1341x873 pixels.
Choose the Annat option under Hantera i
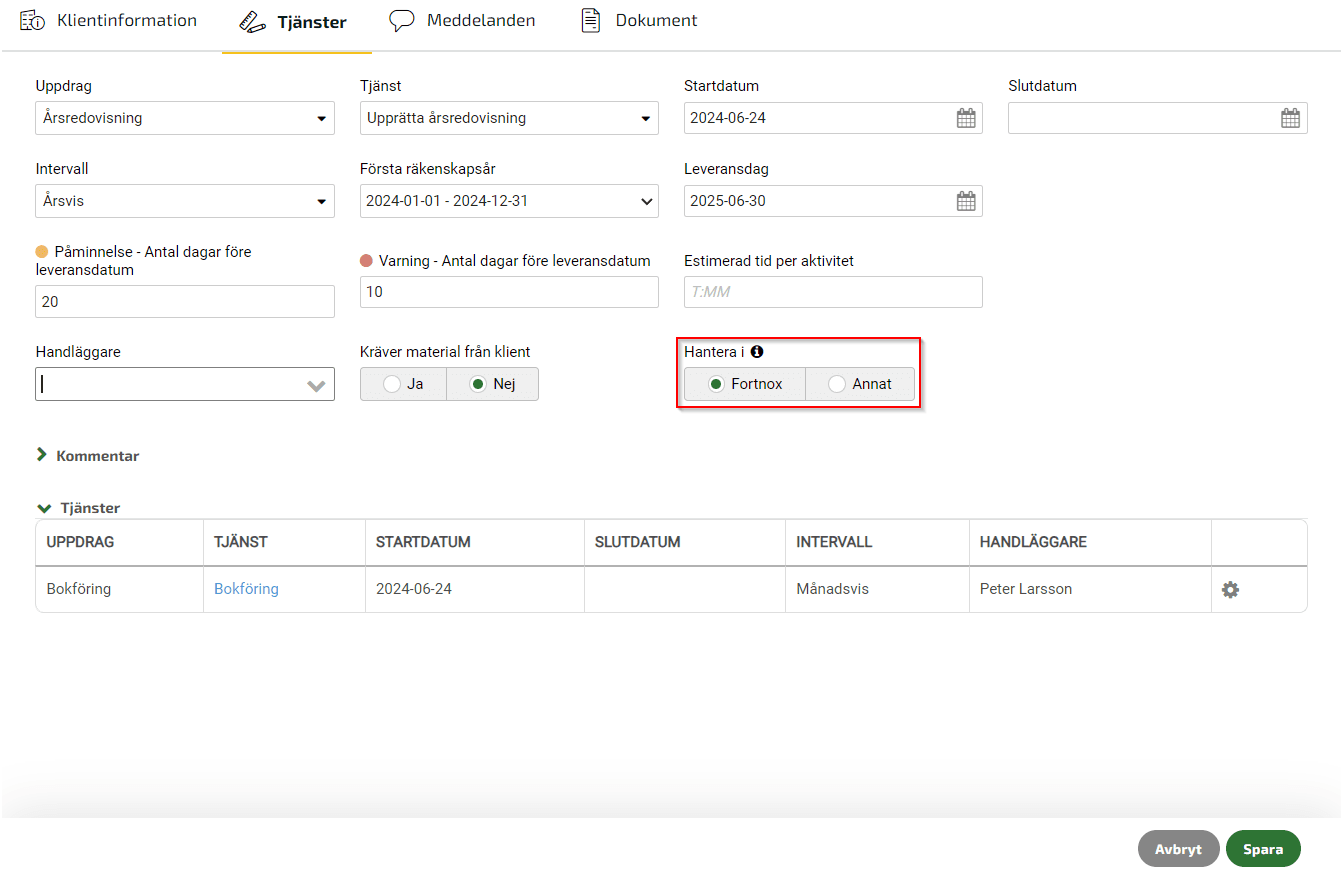click(860, 384)
